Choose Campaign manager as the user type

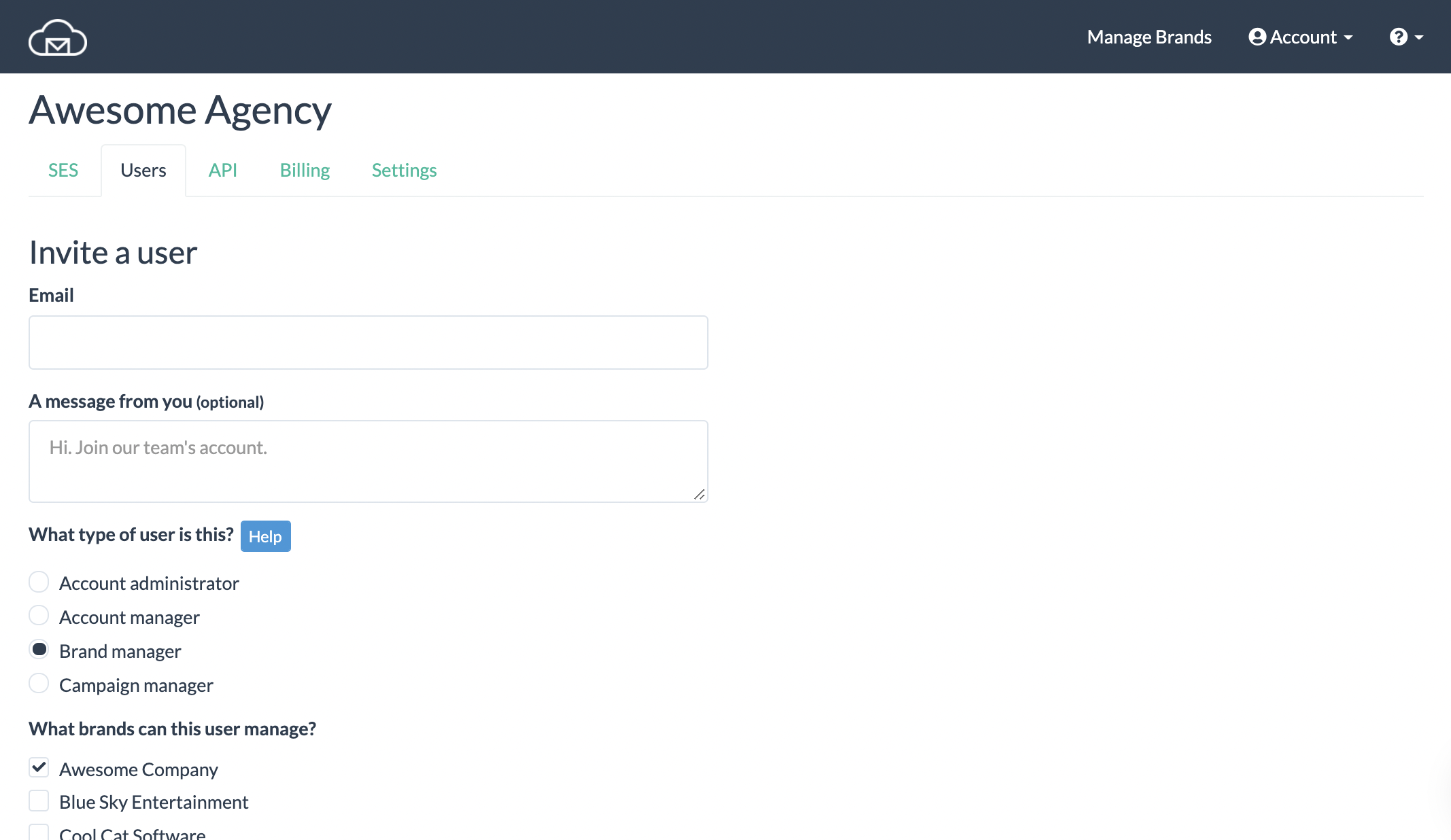tap(39, 684)
